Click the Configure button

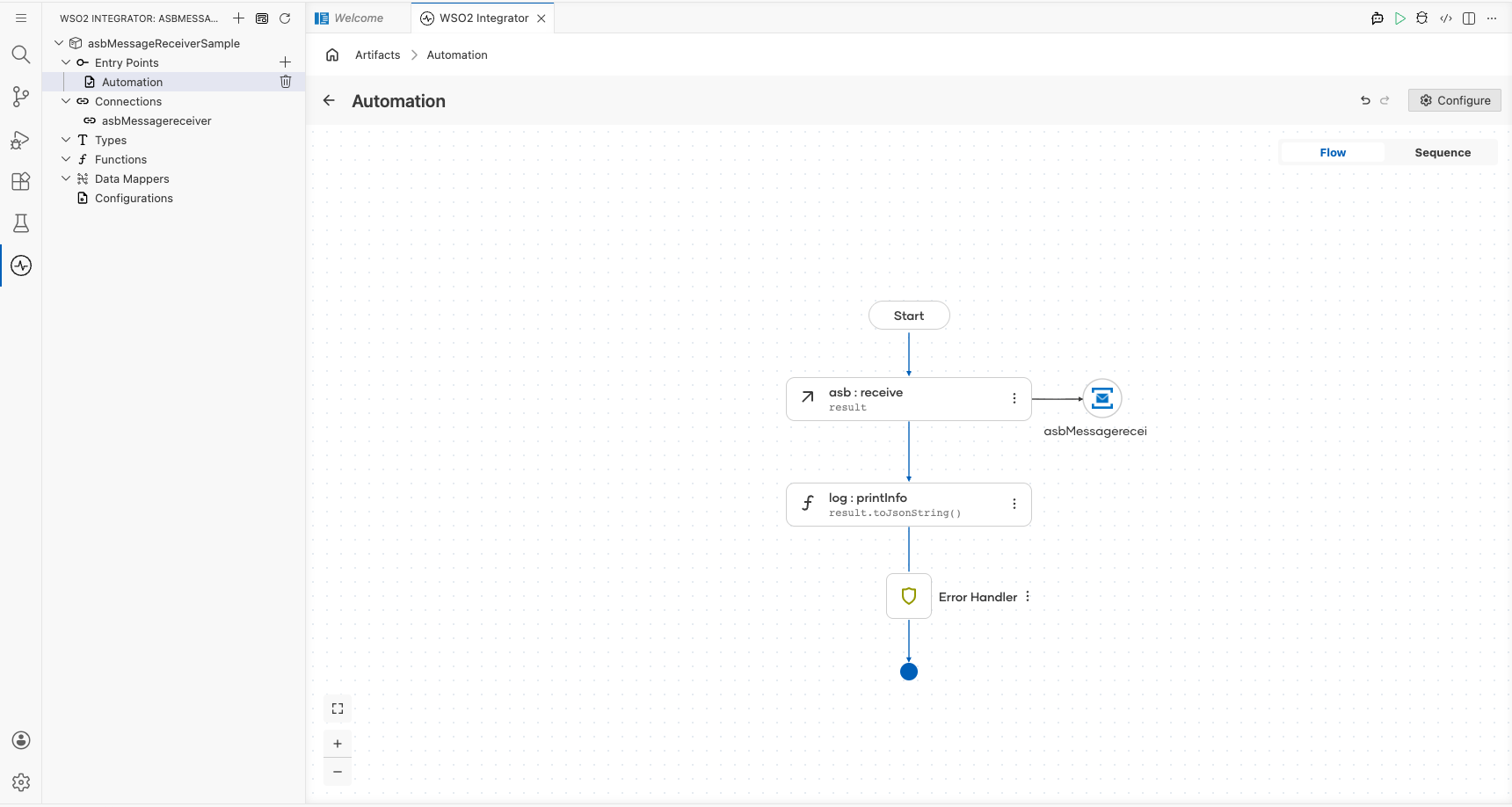[x=1455, y=100]
